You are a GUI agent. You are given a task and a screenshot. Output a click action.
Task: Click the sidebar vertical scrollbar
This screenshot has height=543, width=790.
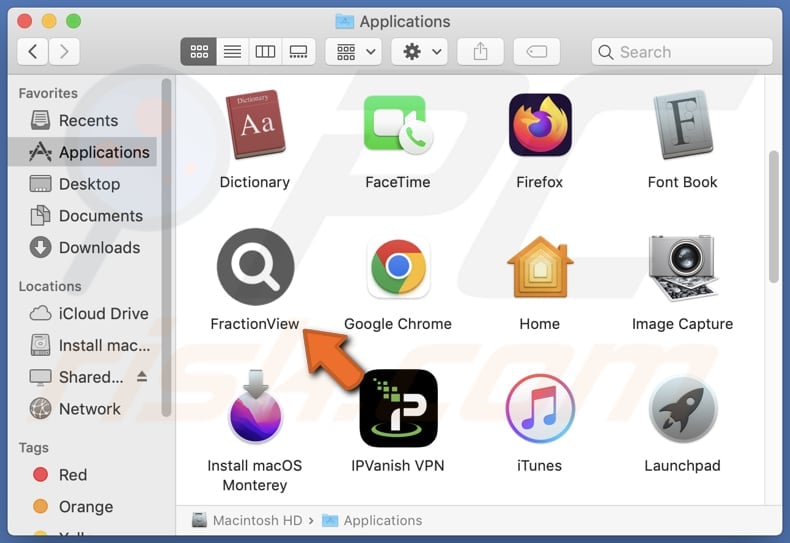coord(166,247)
